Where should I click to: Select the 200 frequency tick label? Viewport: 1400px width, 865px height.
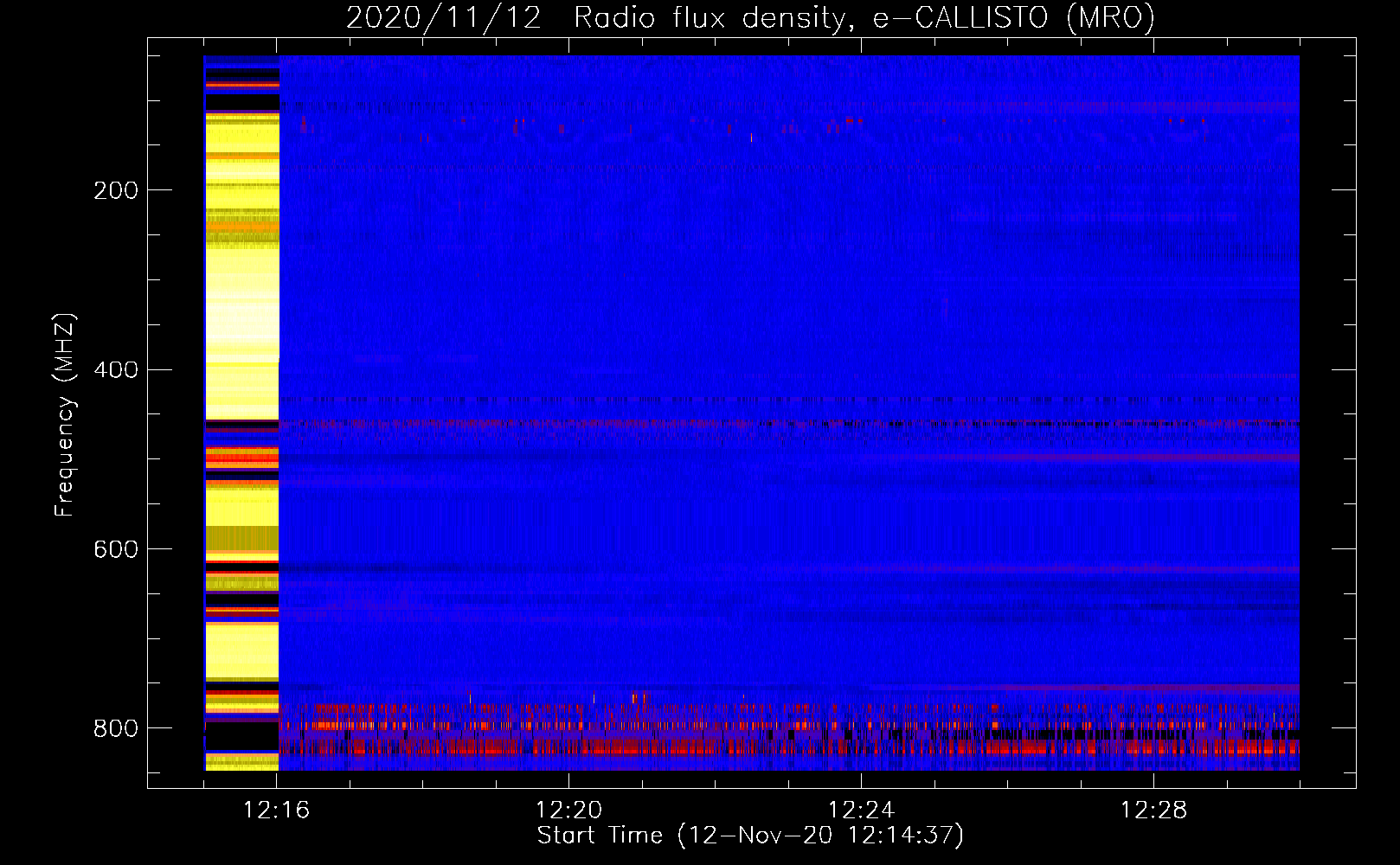pos(116,190)
